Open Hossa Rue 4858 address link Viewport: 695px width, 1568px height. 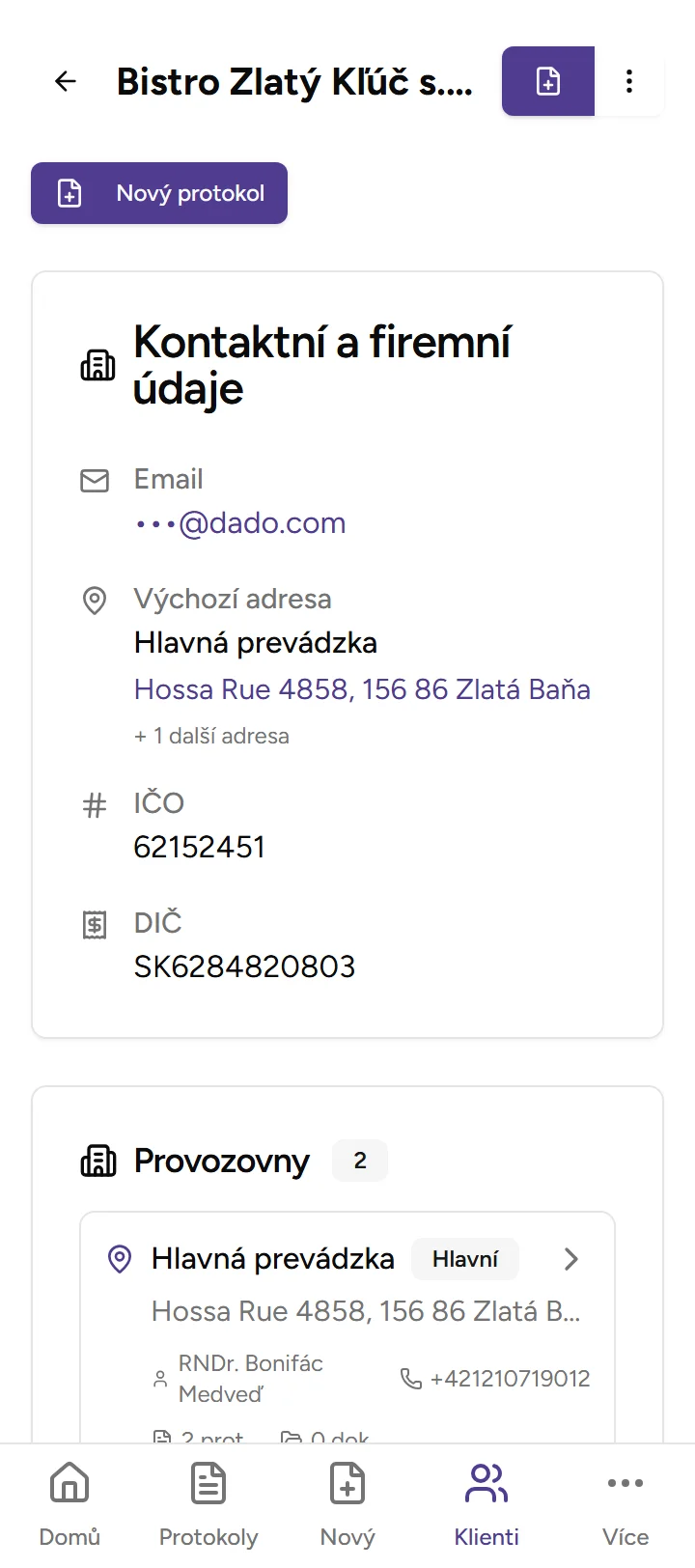coord(362,689)
